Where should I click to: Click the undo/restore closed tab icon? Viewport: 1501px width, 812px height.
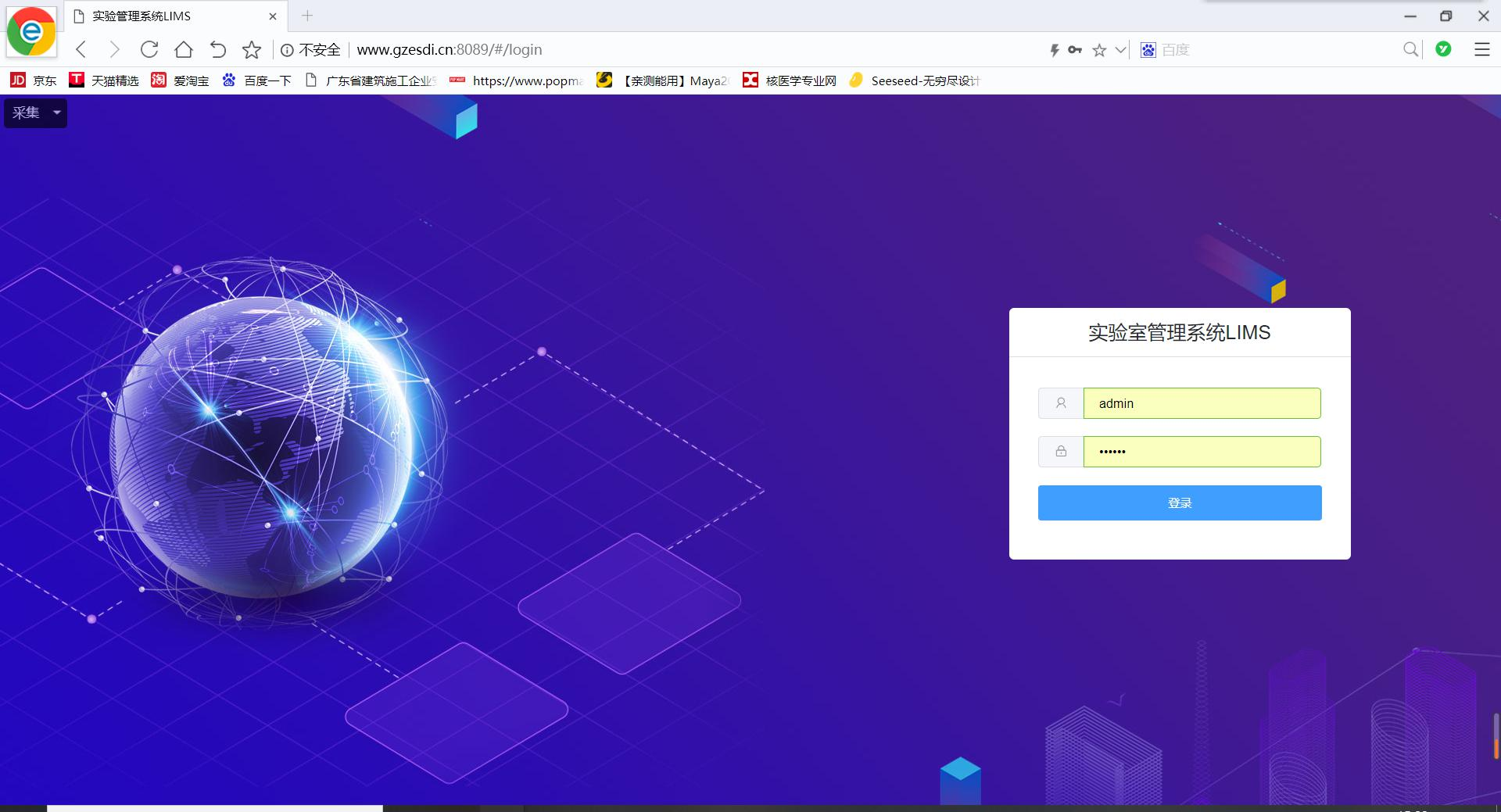(218, 50)
